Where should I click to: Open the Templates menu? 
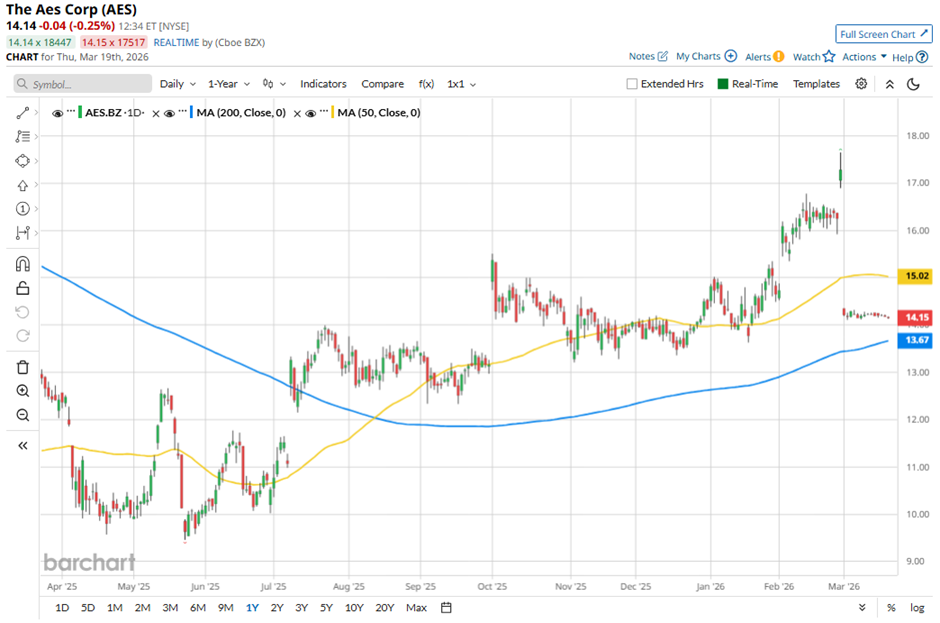point(816,84)
